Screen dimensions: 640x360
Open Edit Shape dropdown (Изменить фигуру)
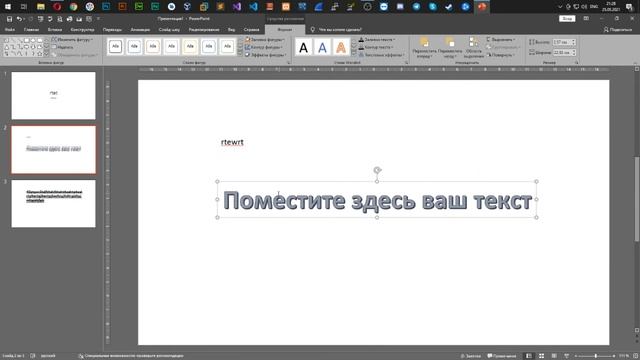pyautogui.click(x=72, y=40)
